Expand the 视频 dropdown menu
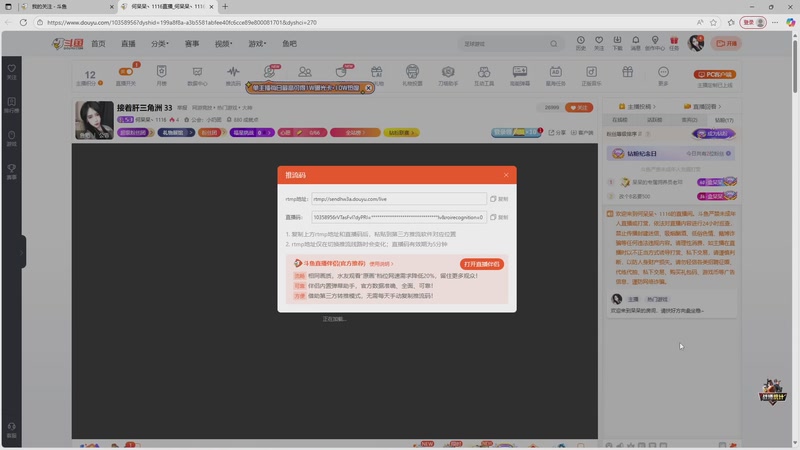The height and width of the screenshot is (450, 800). [x=223, y=44]
